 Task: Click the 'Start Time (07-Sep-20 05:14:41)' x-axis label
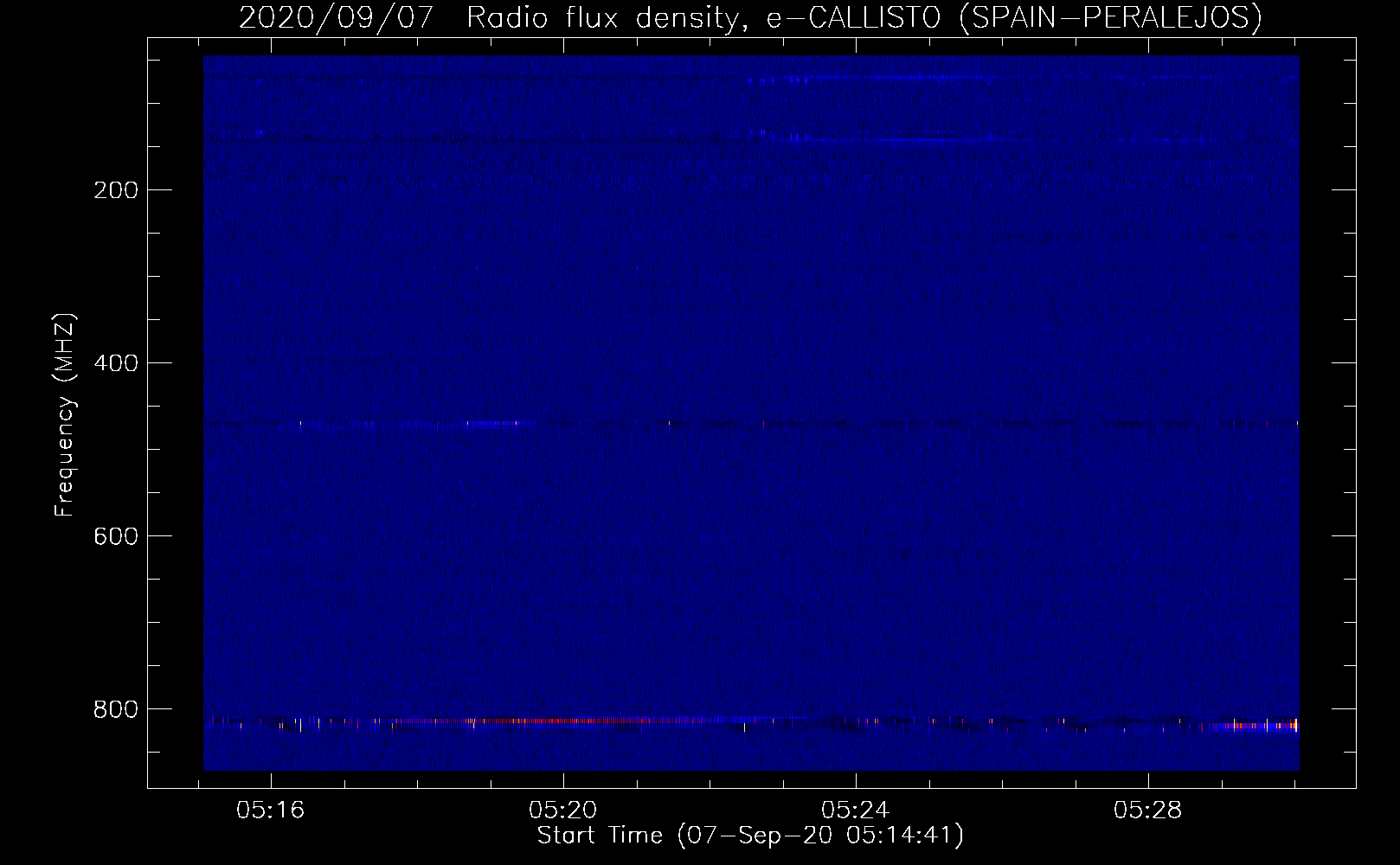click(750, 836)
